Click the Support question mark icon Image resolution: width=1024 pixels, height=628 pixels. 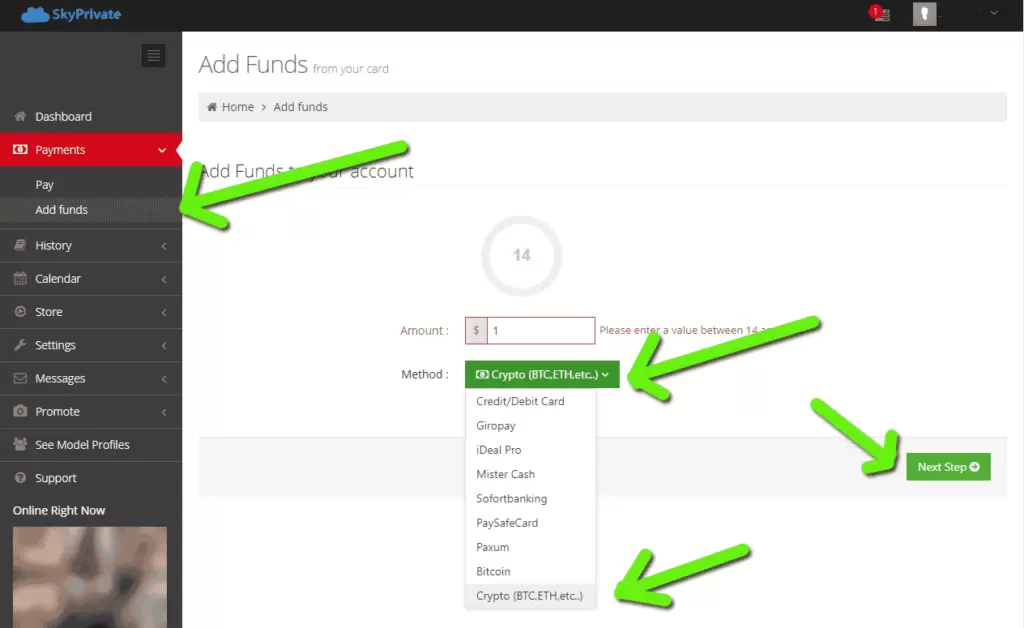pos(20,478)
